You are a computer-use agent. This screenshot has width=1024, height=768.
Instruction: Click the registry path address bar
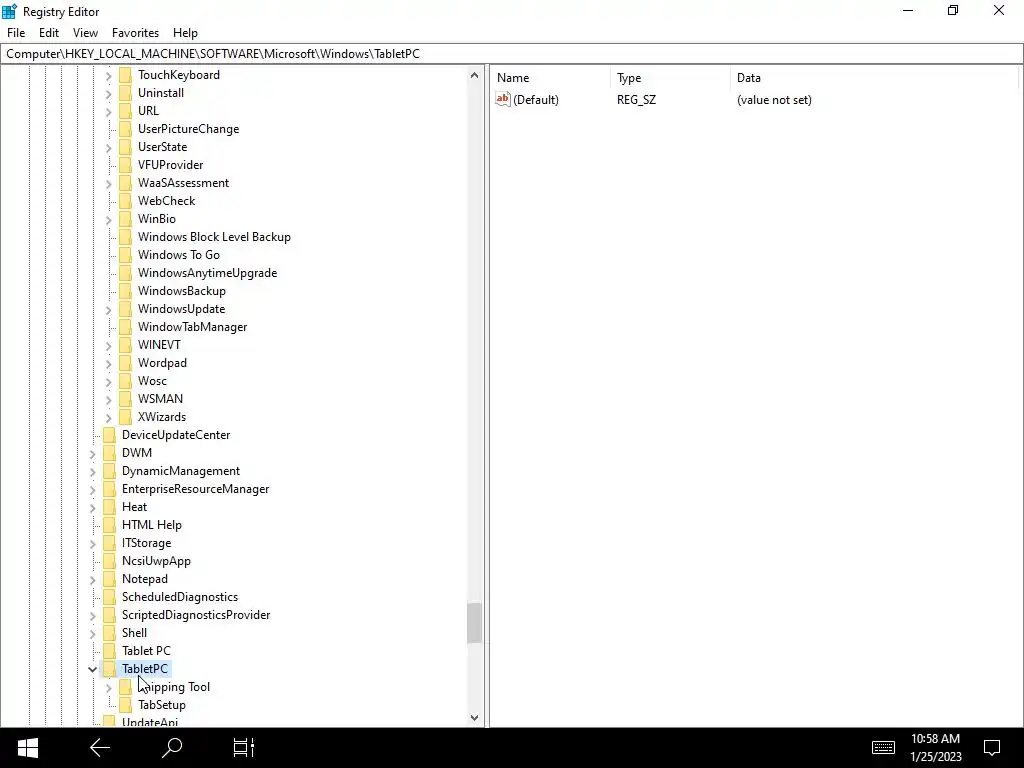click(x=511, y=54)
